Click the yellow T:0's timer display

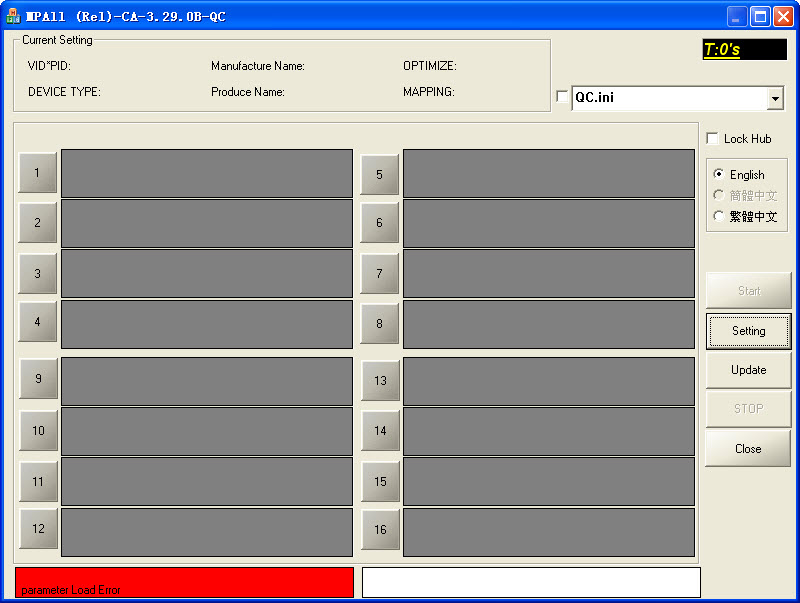[x=744, y=49]
